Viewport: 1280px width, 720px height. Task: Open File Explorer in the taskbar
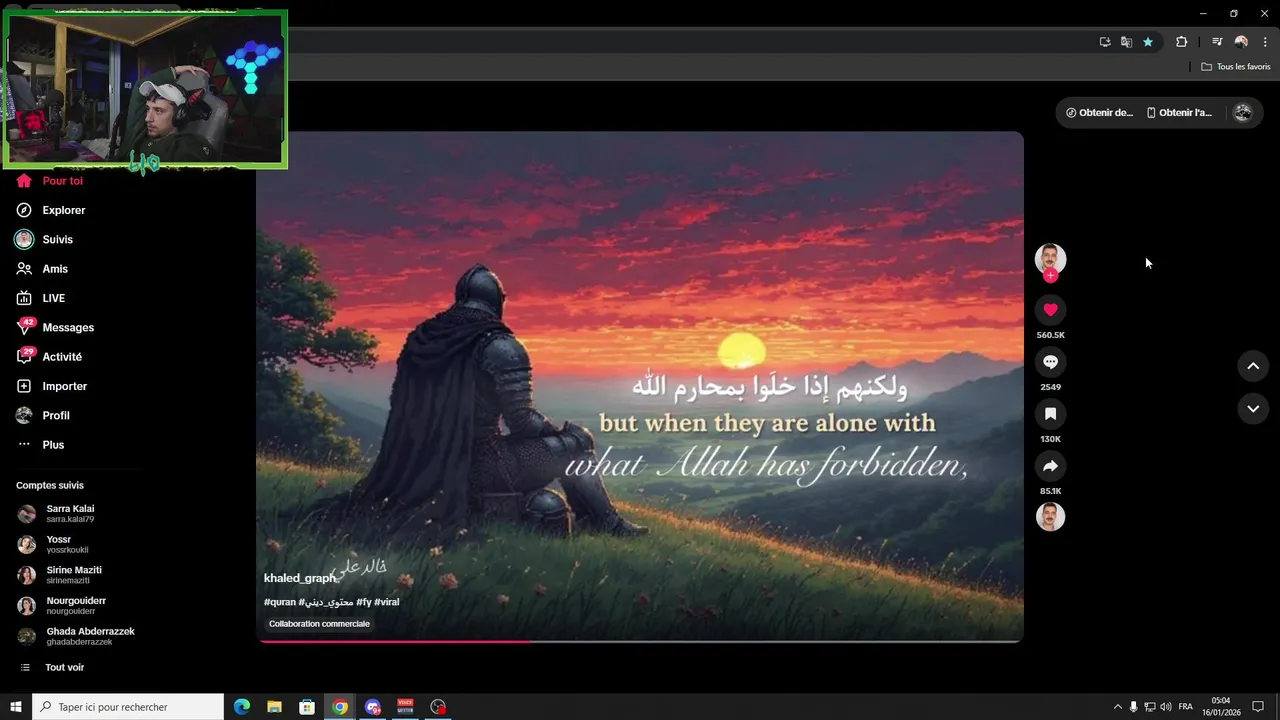click(x=275, y=707)
